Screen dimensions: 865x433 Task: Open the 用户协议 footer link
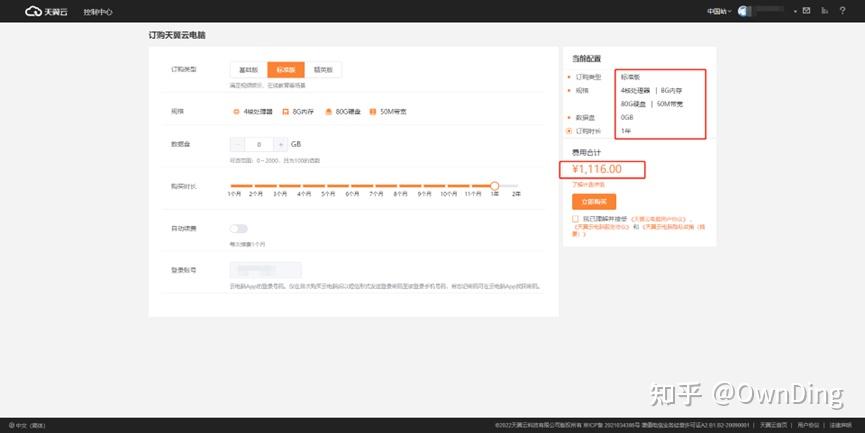(x=808, y=425)
